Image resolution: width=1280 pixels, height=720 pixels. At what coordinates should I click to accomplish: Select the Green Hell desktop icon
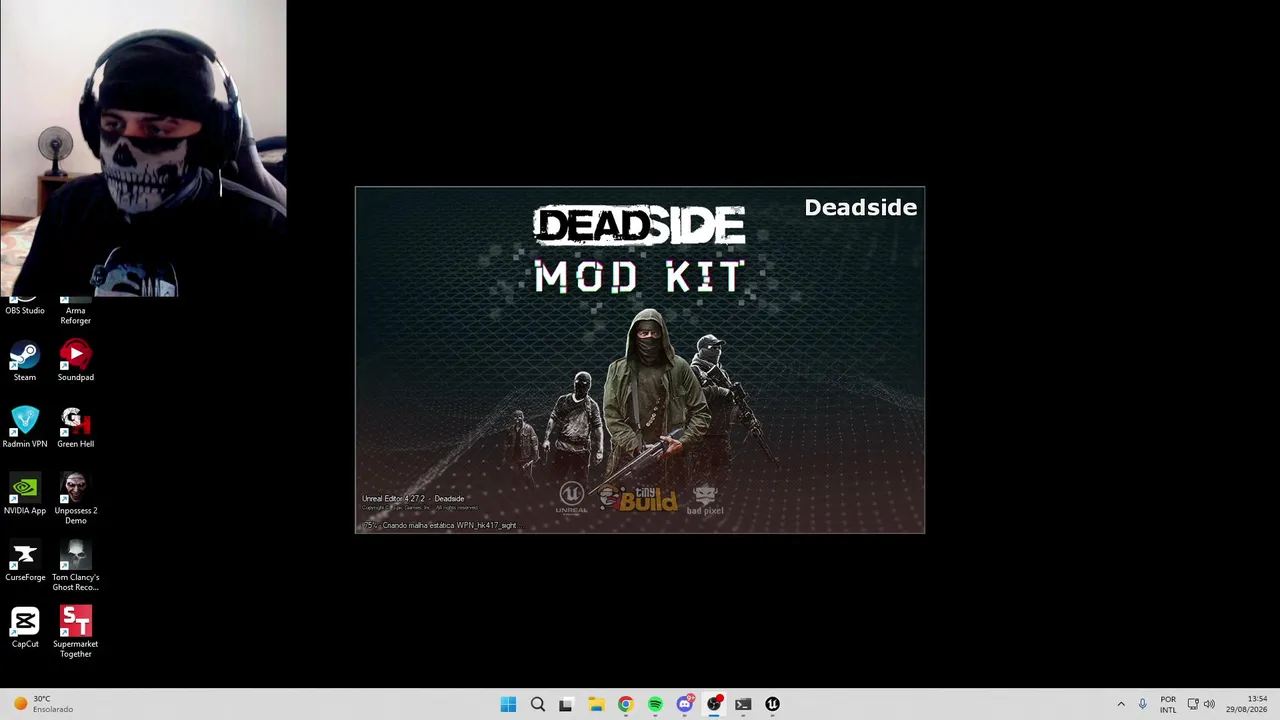click(x=75, y=428)
